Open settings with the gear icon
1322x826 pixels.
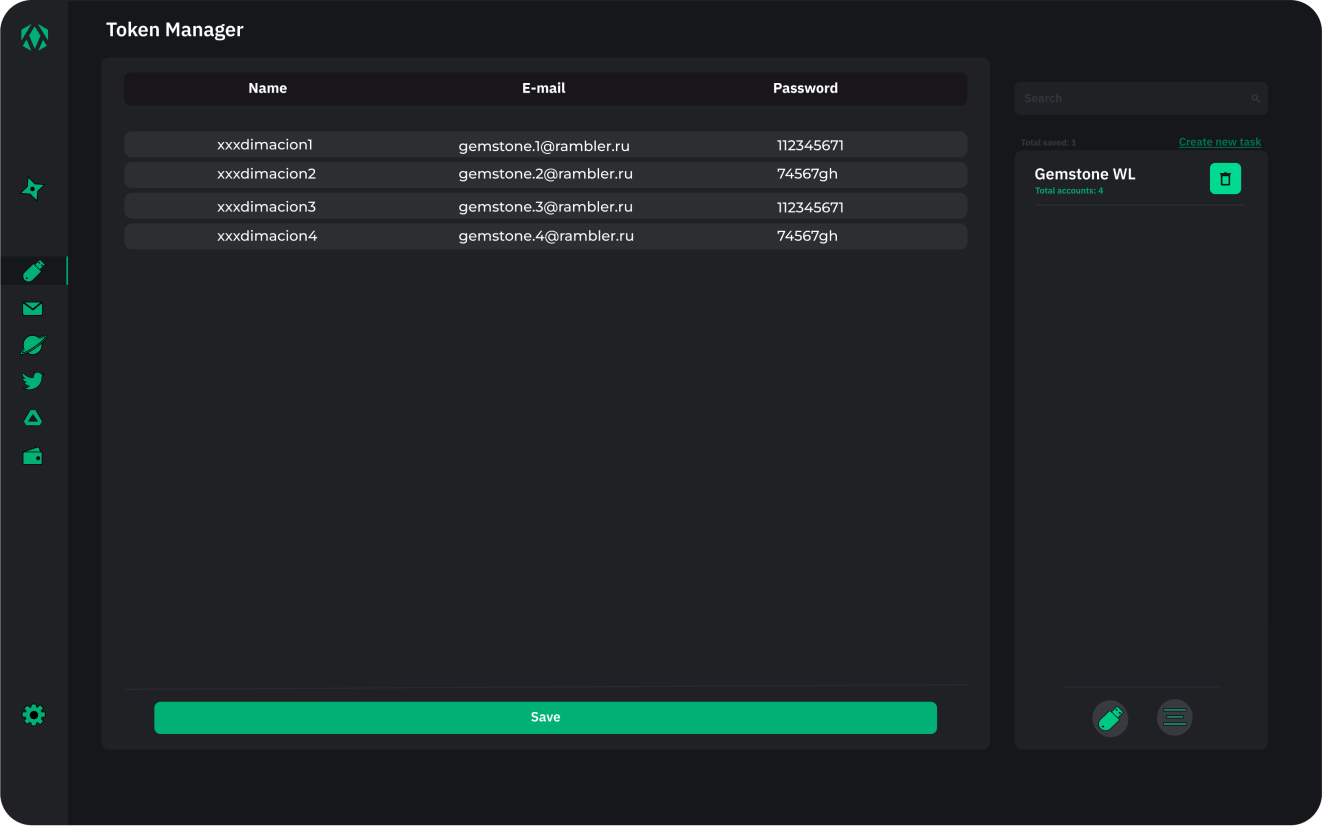click(34, 715)
